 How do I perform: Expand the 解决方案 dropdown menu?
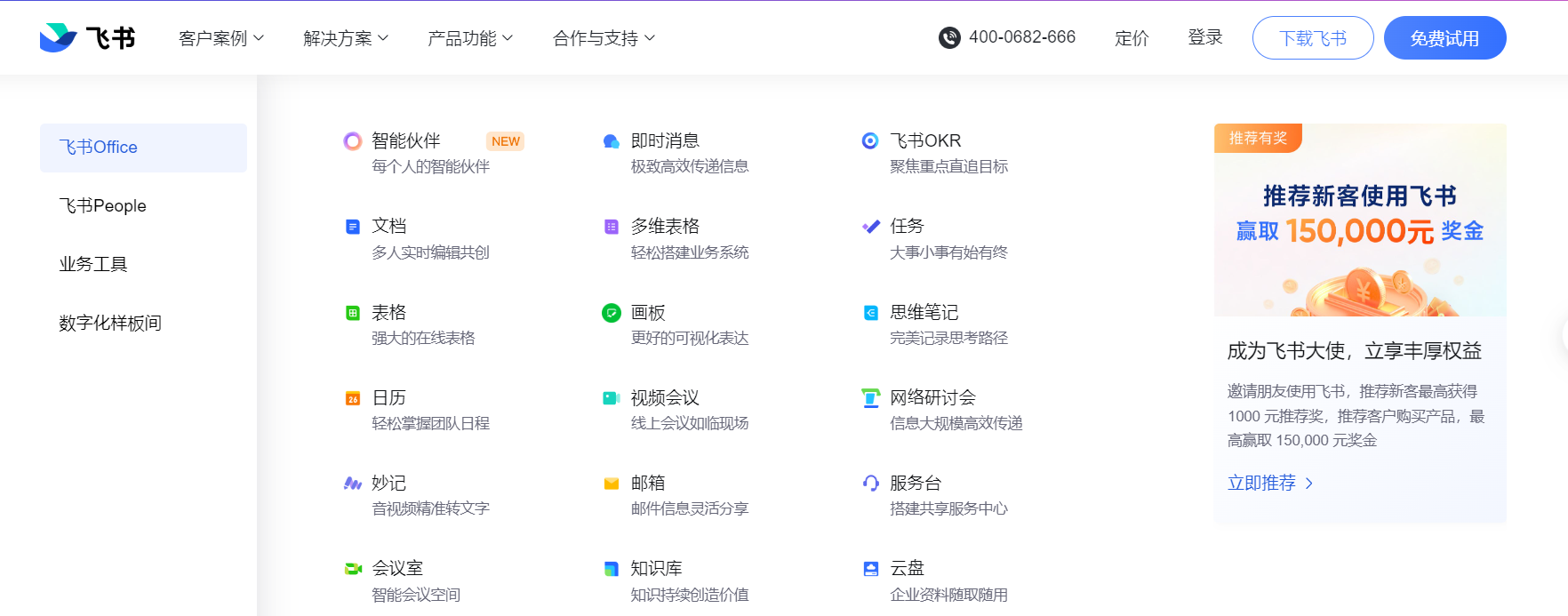pyautogui.click(x=346, y=38)
